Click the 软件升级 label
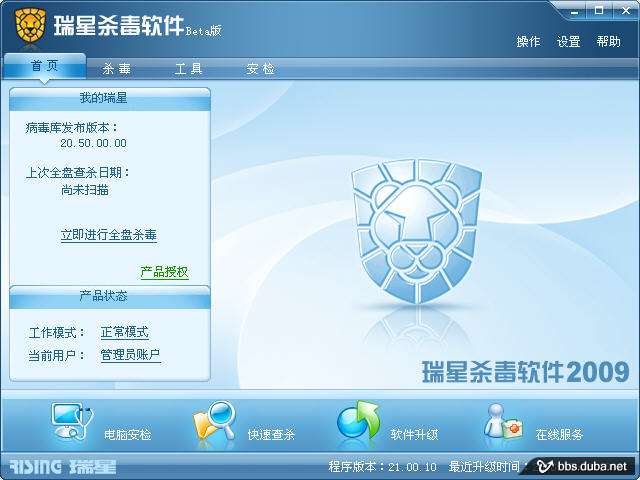The image size is (640, 480). coord(414,434)
